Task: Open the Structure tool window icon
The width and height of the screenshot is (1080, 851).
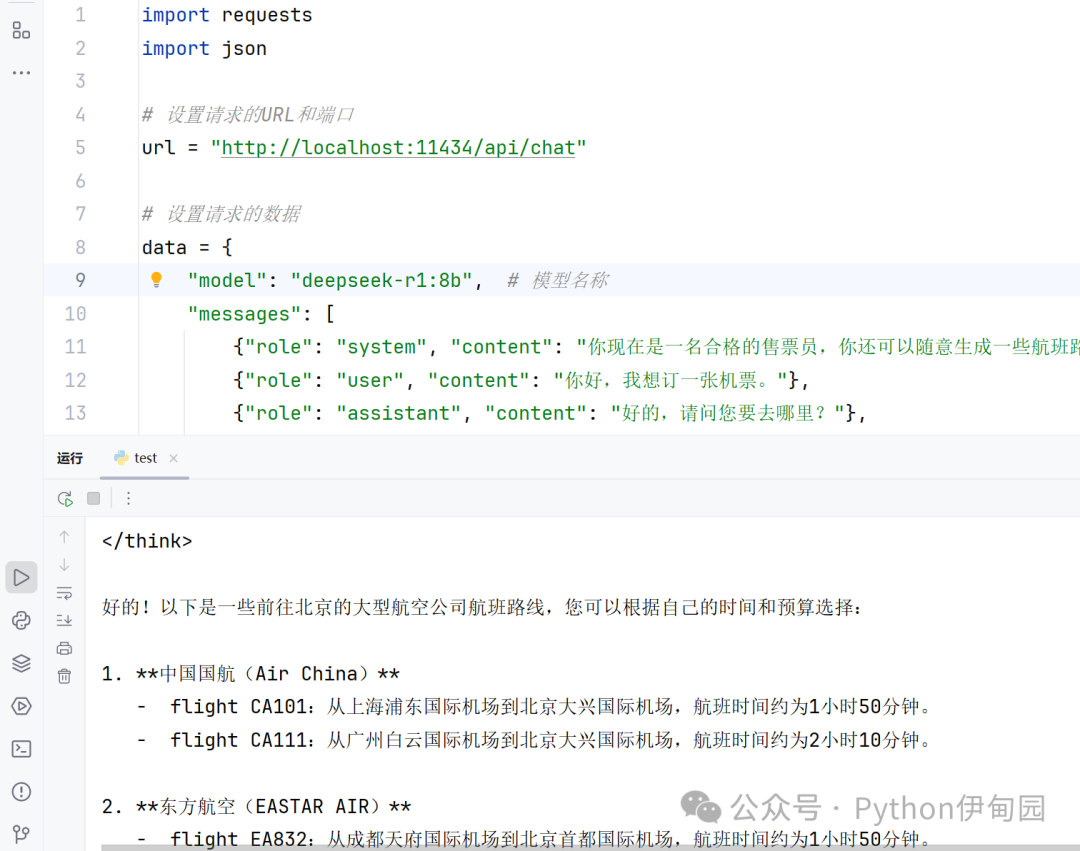Action: (21, 30)
